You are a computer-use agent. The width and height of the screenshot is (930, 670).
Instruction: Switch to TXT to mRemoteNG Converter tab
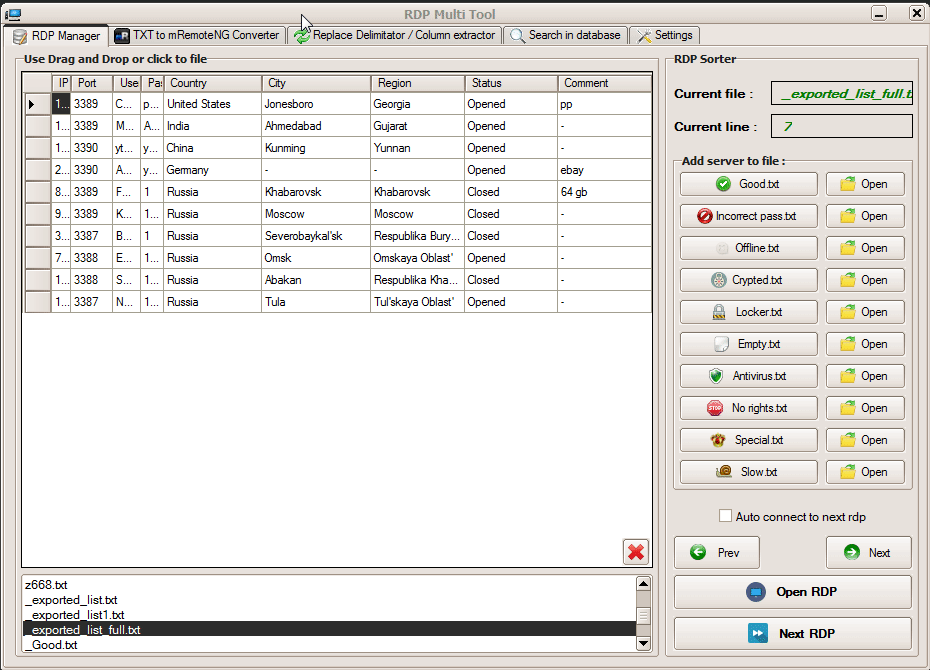pos(196,35)
